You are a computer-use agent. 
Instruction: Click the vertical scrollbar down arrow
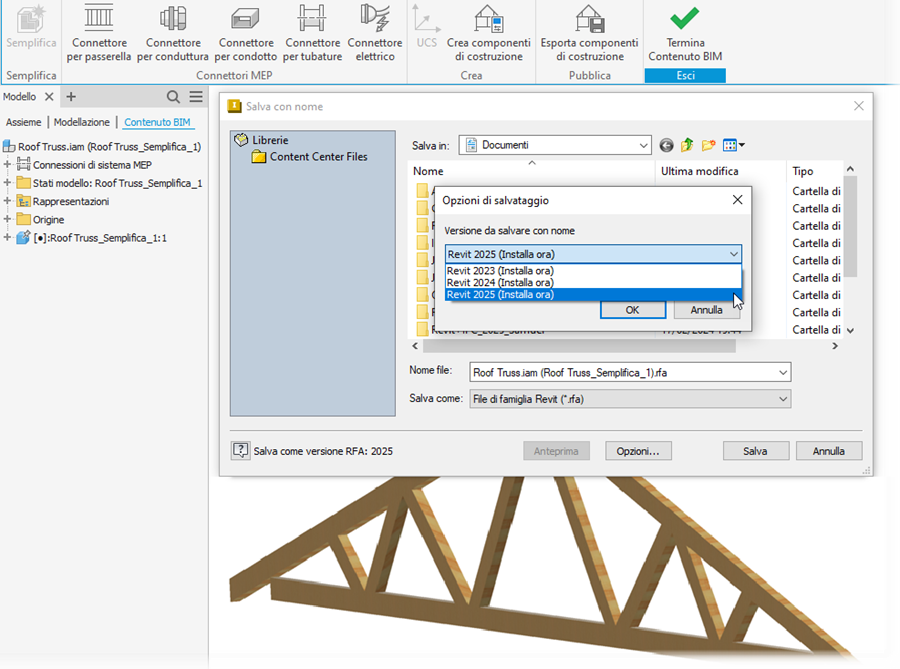tap(850, 330)
